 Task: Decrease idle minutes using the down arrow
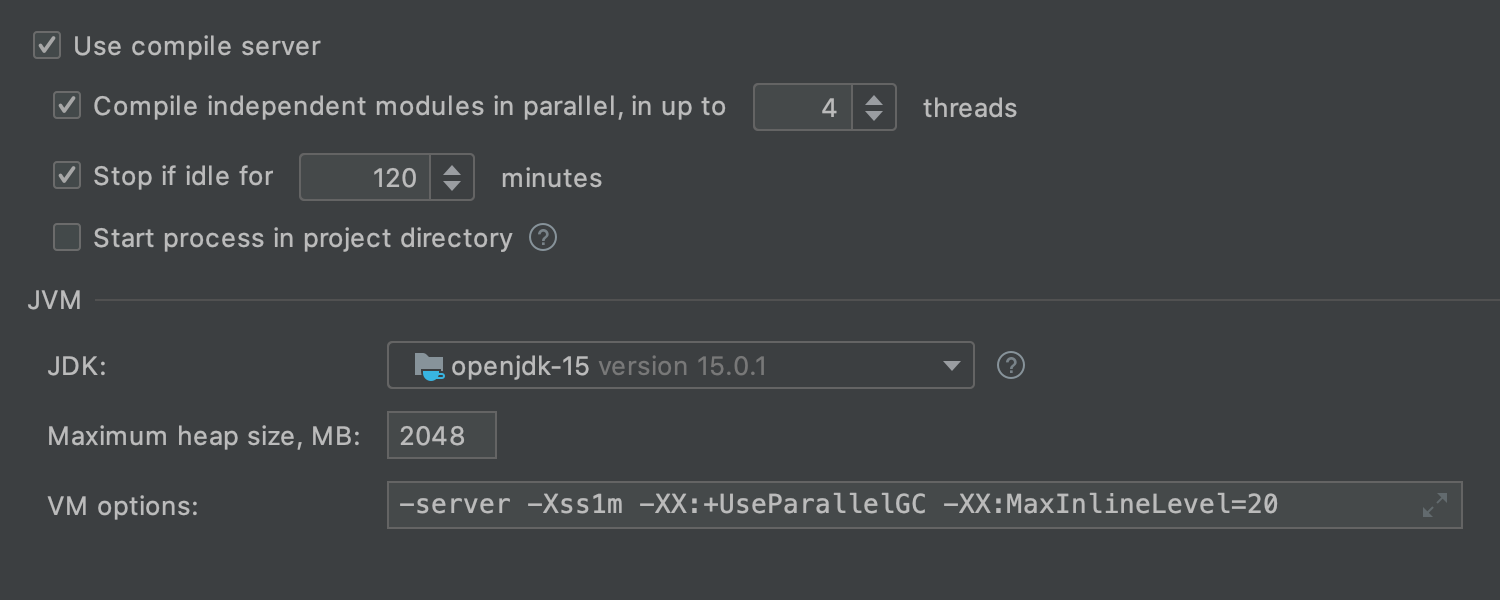[x=452, y=186]
